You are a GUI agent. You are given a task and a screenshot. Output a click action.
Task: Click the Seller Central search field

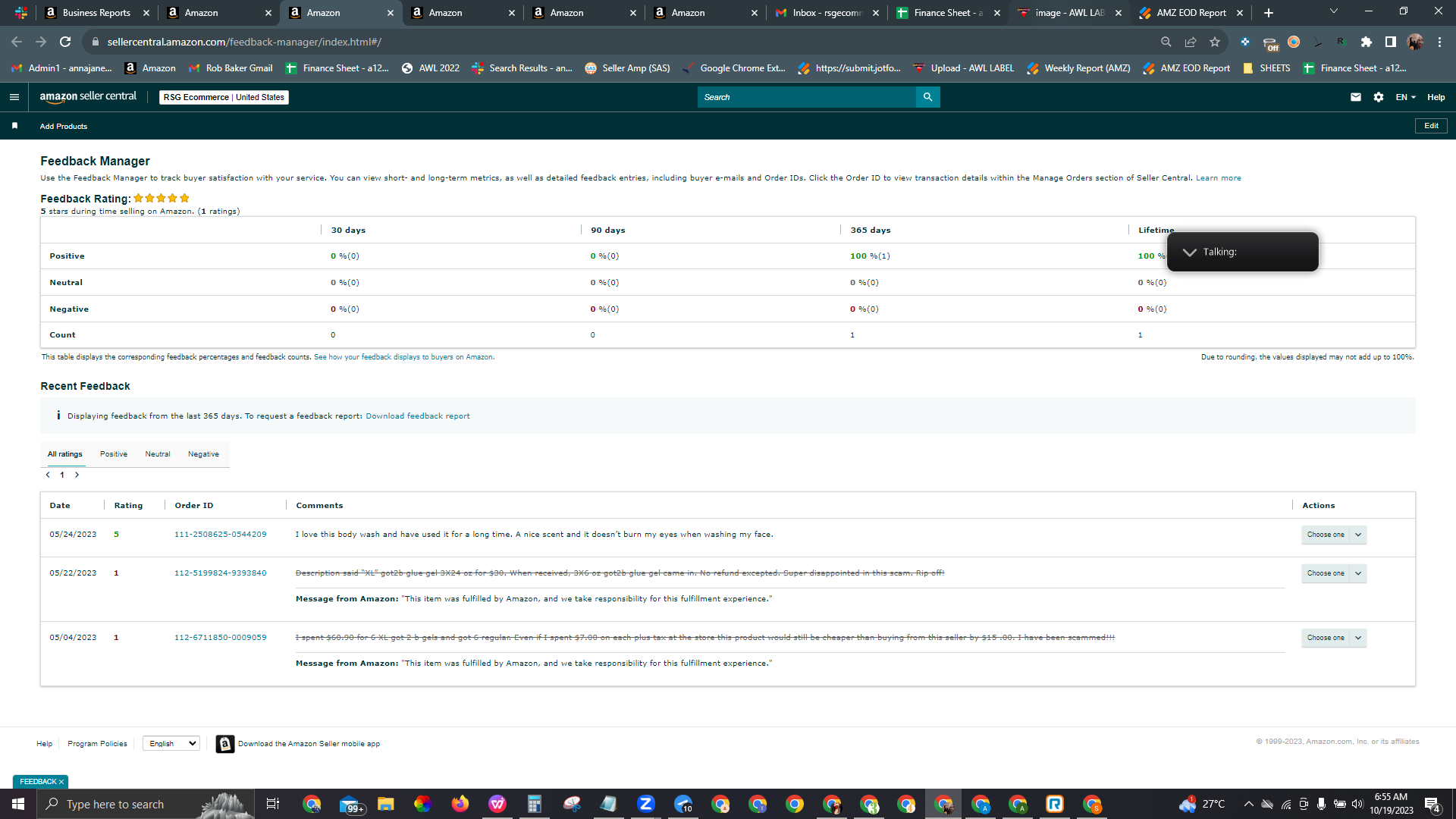pos(807,97)
